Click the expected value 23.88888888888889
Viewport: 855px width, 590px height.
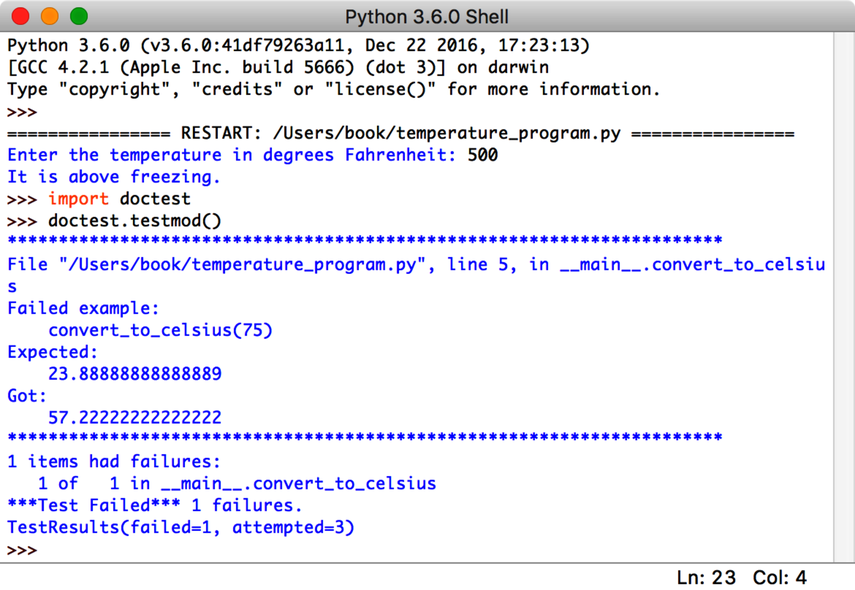coord(135,374)
